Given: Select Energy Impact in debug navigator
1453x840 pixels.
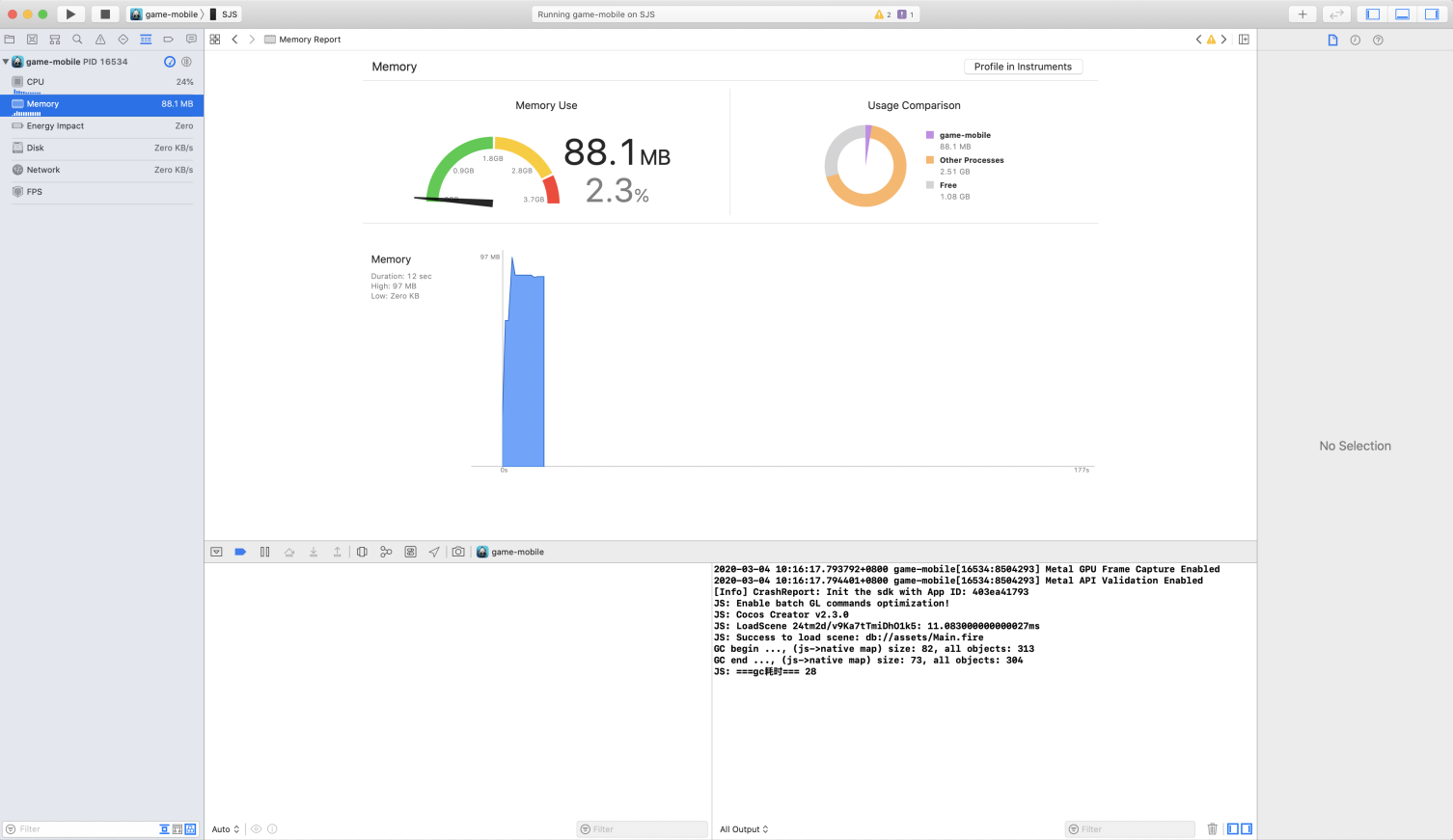Looking at the screenshot, I should coord(101,126).
